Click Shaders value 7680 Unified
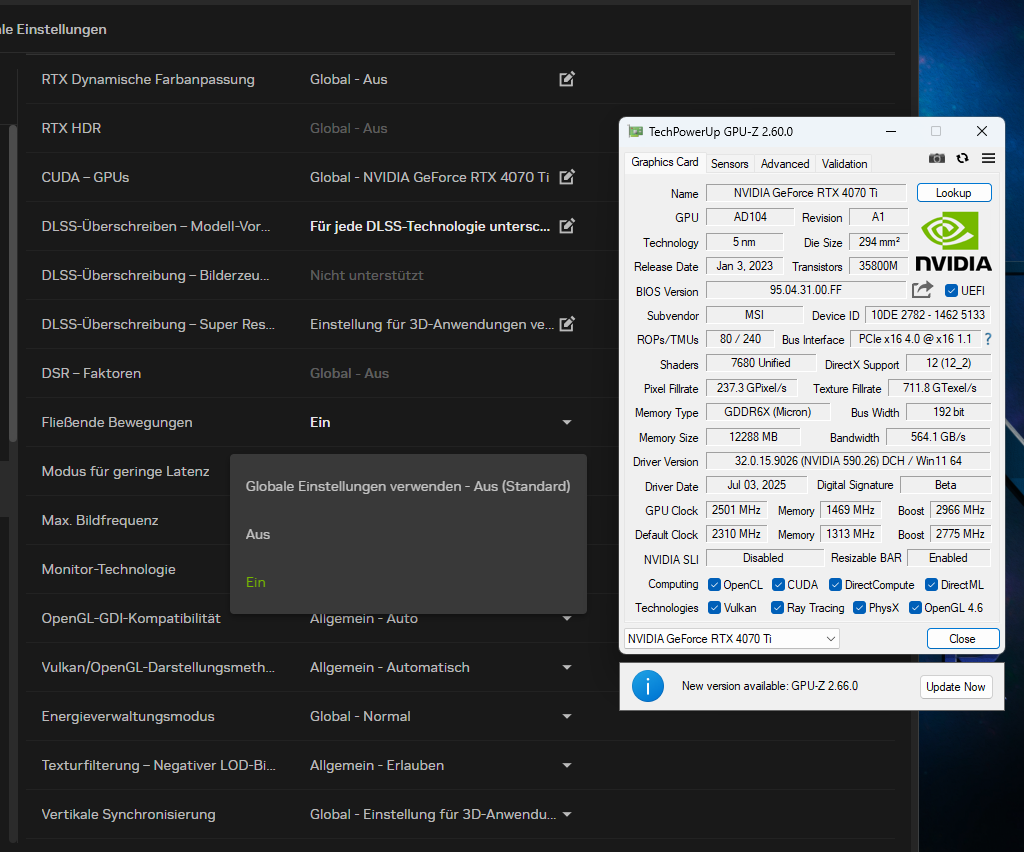The width and height of the screenshot is (1024, 852). click(761, 363)
